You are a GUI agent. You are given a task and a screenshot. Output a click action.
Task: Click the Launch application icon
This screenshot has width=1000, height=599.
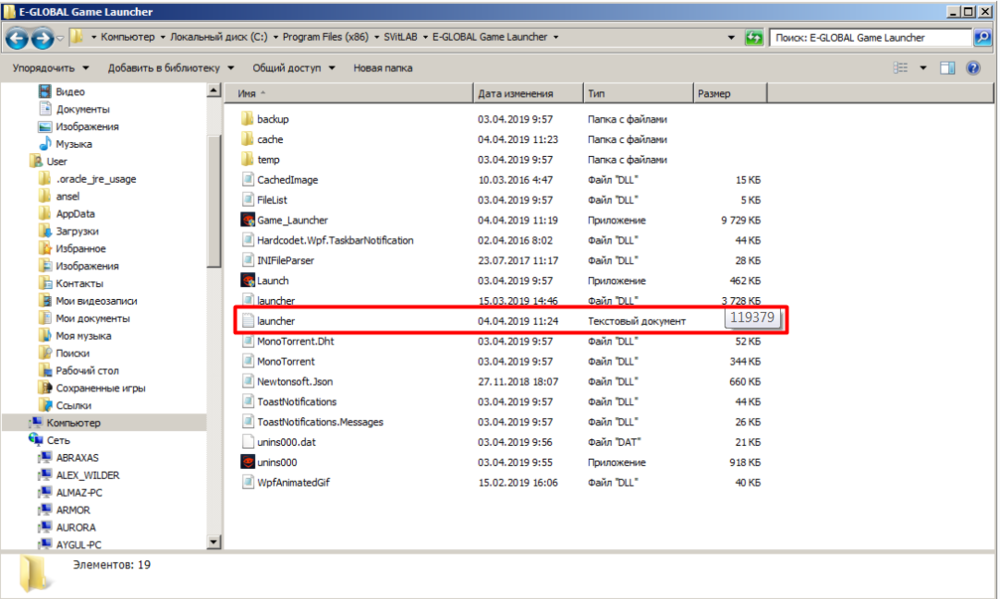[x=249, y=281]
